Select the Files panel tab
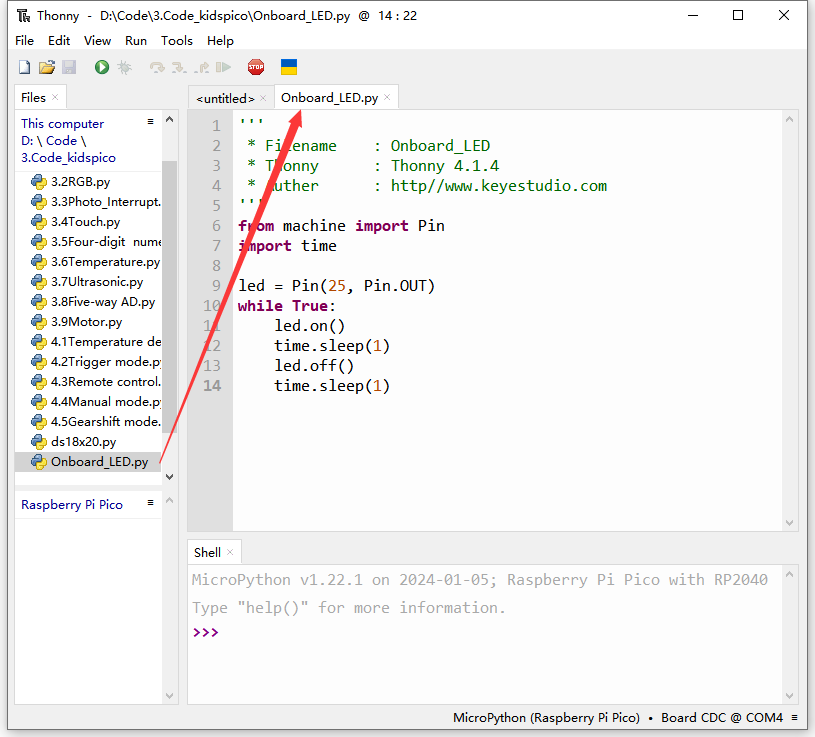This screenshot has height=737, width=815. (33, 97)
